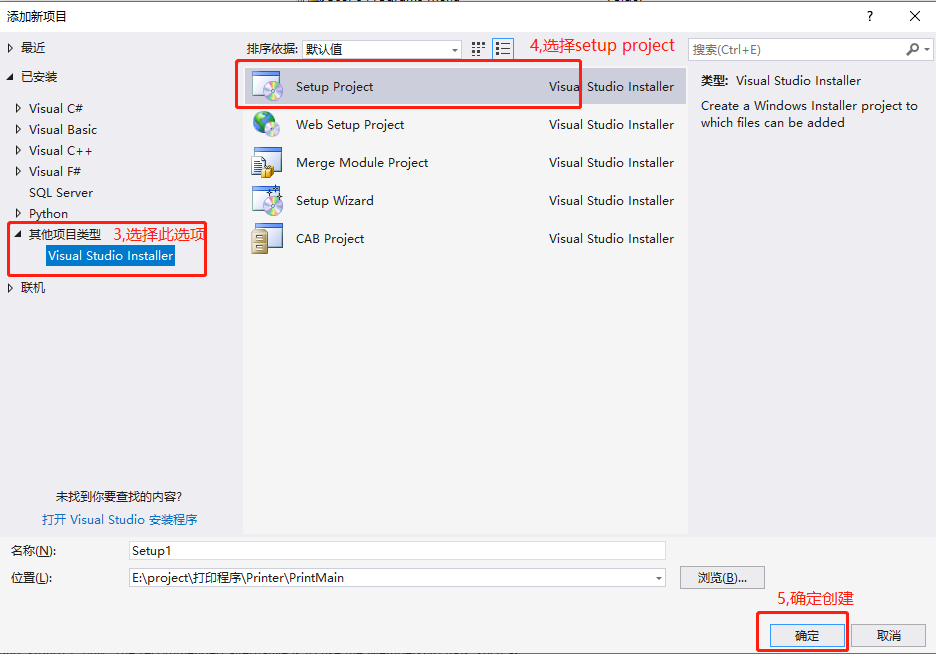Screen dimensions: 936x654
Task: Click Visual Studio Installer type of Web Setup
Action: point(611,124)
